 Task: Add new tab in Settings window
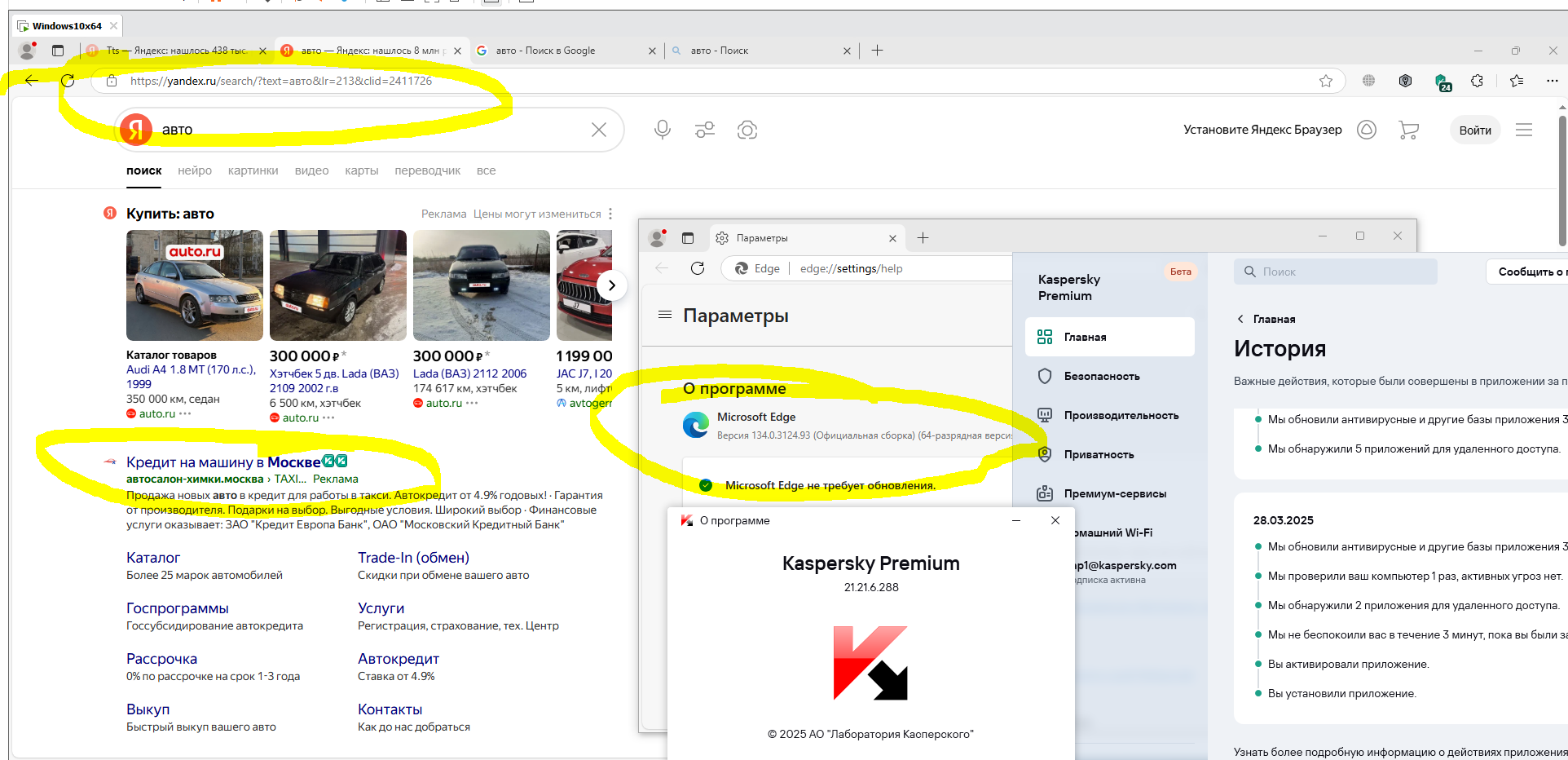pyautogui.click(x=923, y=238)
